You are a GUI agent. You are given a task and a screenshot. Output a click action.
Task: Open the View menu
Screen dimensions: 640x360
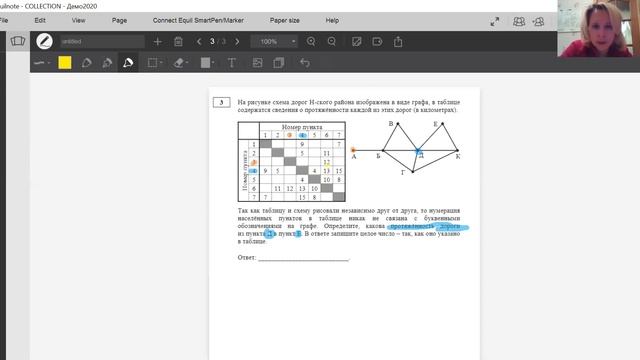[78, 20]
